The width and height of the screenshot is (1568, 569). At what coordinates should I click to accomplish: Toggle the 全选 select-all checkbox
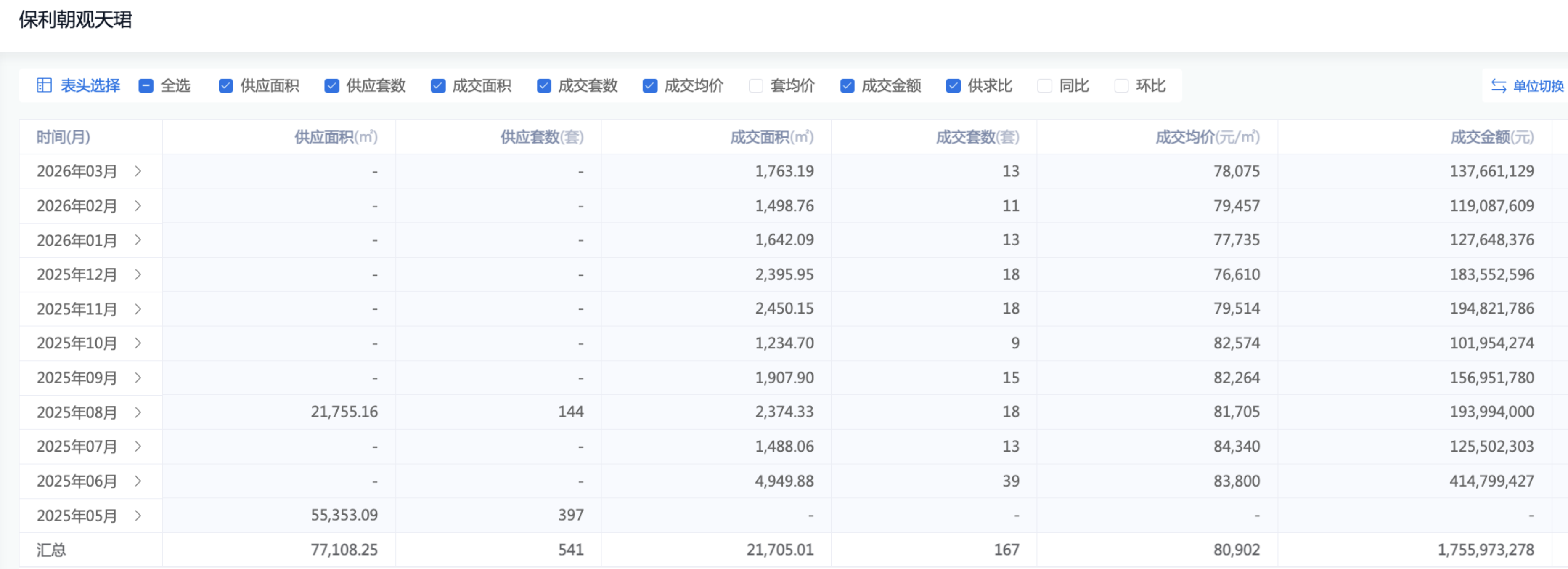click(146, 86)
